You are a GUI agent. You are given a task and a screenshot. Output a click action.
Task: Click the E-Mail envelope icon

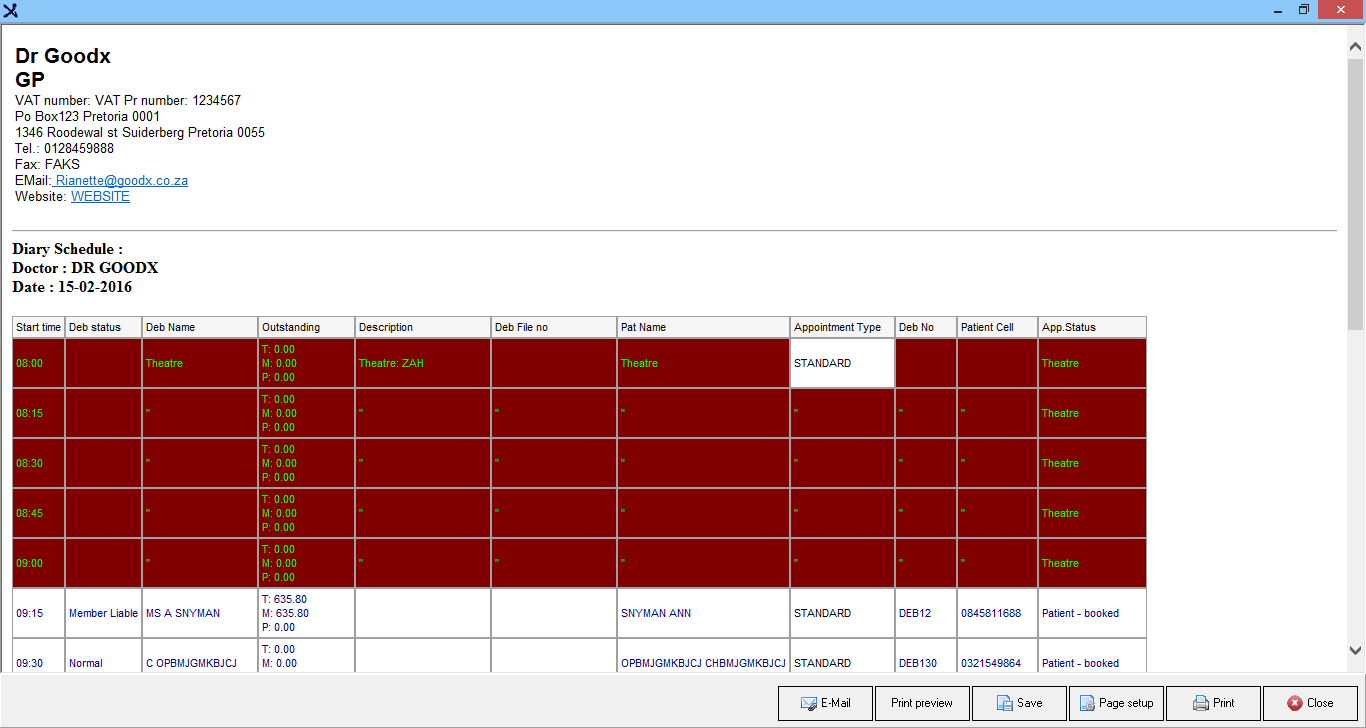[x=809, y=703]
